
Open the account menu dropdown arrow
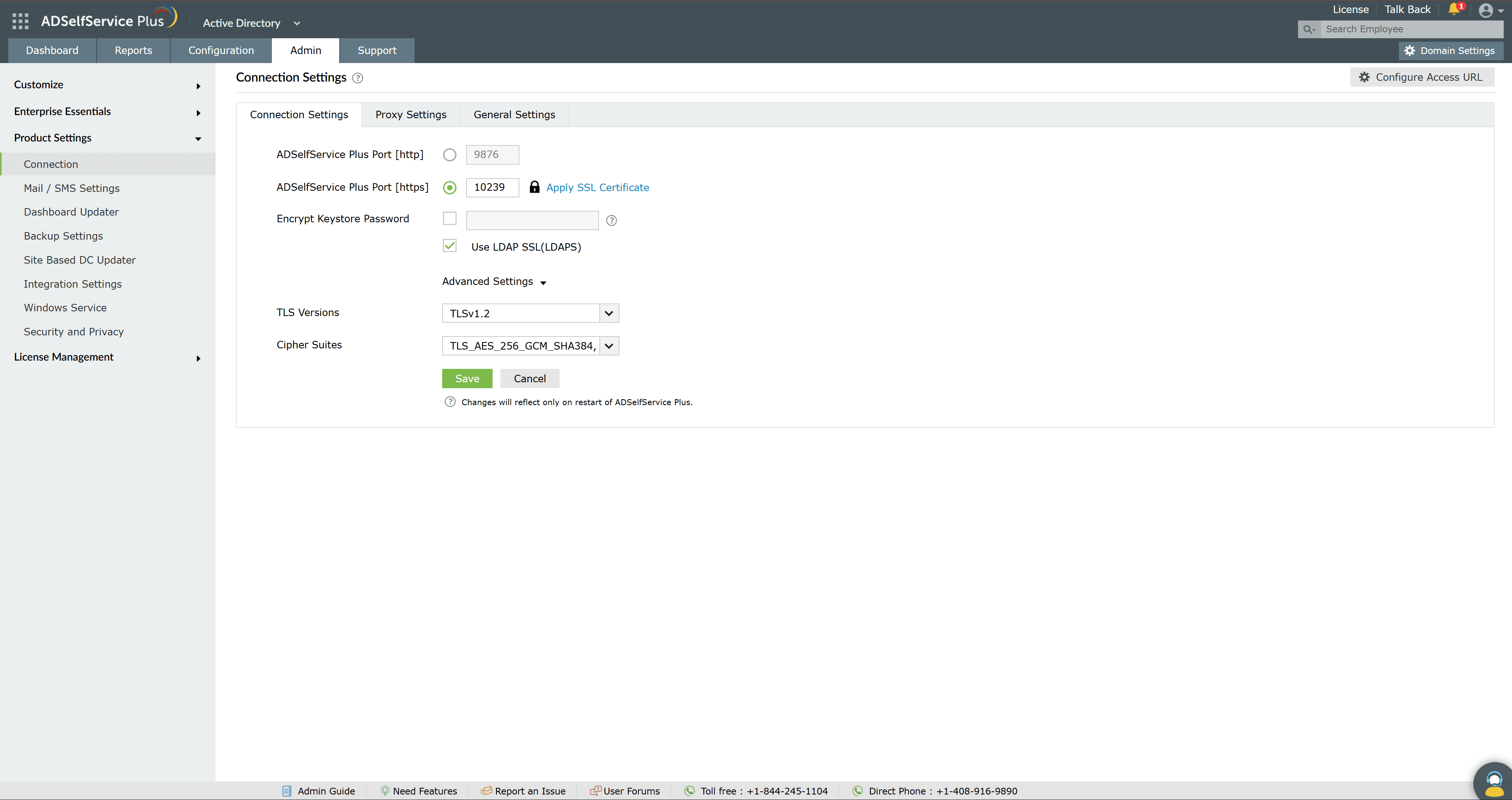click(1501, 11)
